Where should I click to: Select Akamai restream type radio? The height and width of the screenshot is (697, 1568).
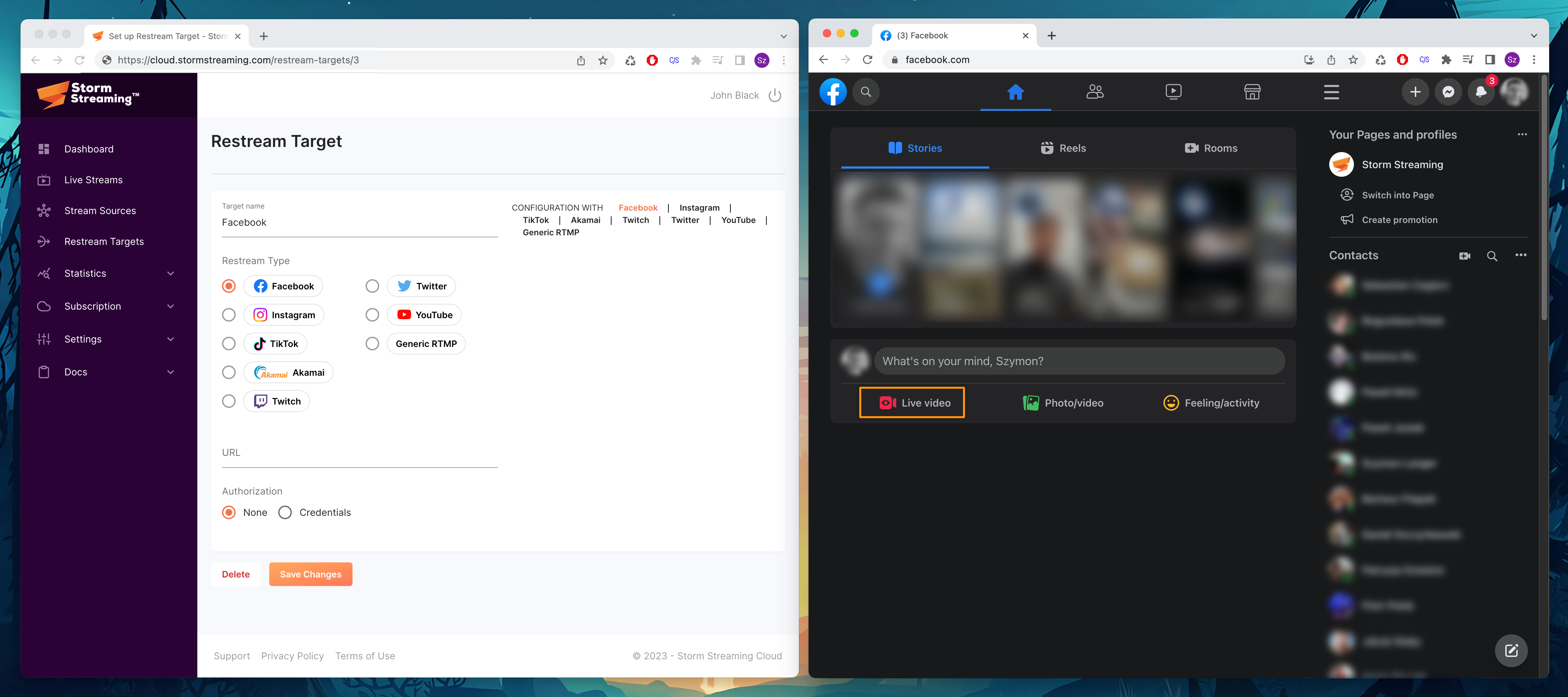pyautogui.click(x=229, y=373)
